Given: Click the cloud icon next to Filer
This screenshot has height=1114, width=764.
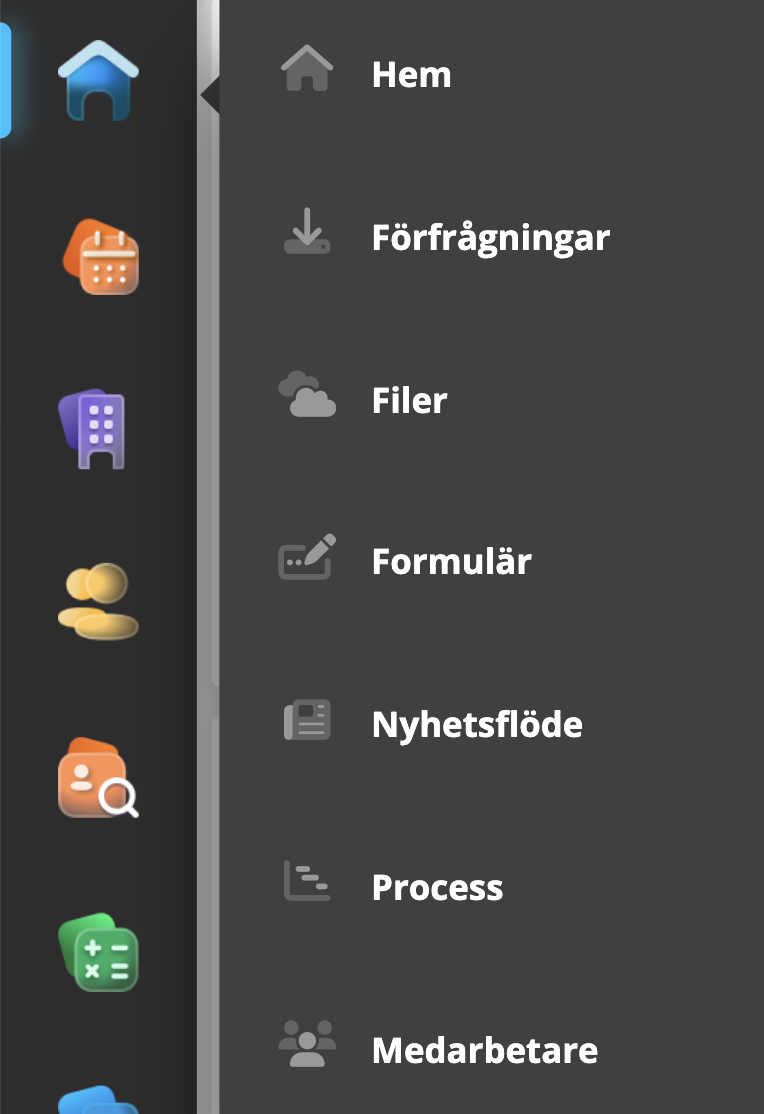Looking at the screenshot, I should click(307, 394).
